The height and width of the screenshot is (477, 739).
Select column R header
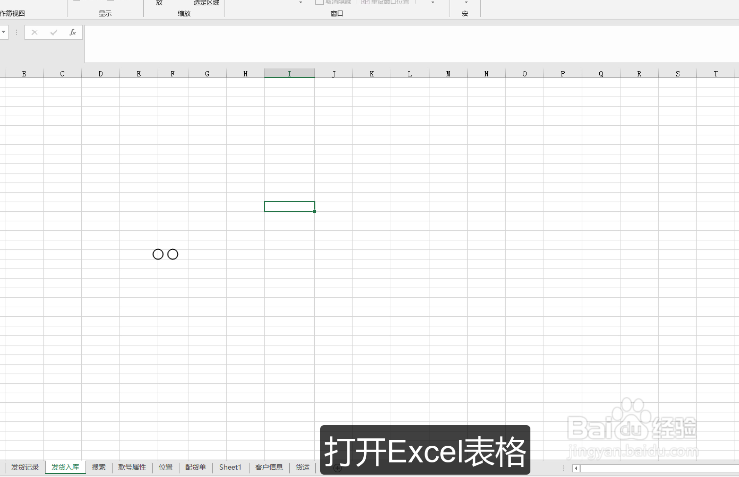[639, 74]
